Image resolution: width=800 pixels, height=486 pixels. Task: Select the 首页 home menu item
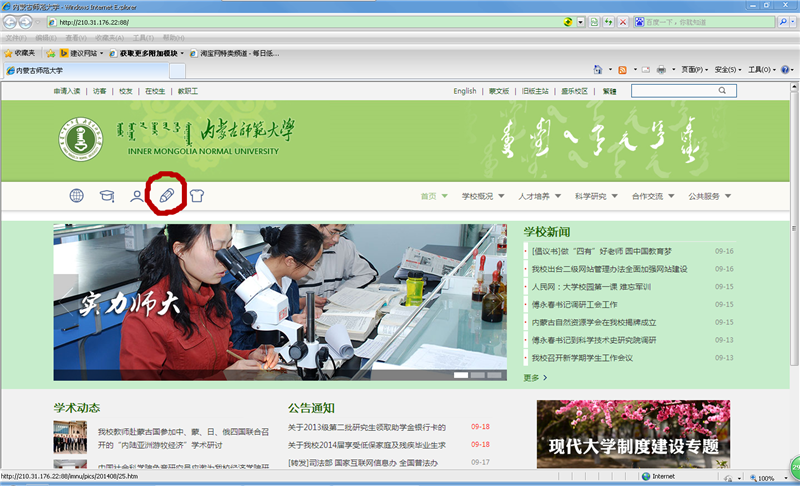tap(433, 197)
